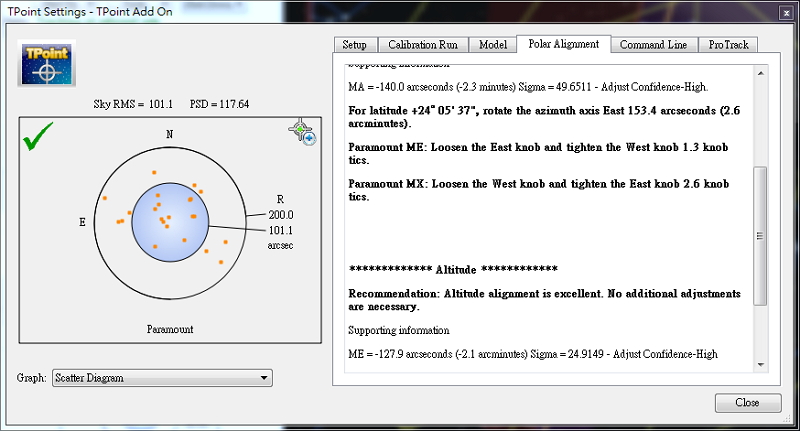Click the 200.0 radius label
Viewport: 800px width, 431px height.
point(281,215)
